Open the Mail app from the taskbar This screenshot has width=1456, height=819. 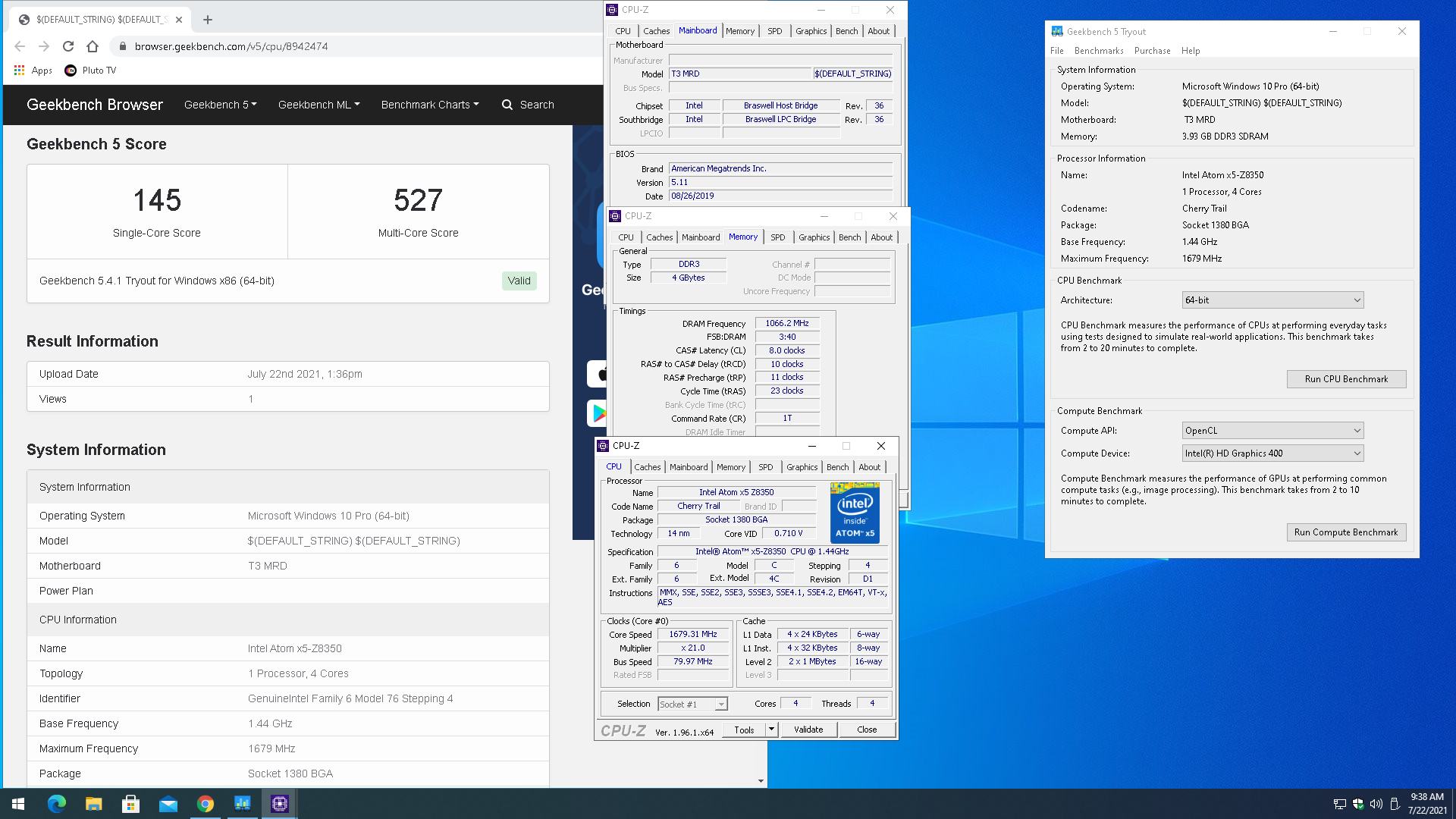168,804
